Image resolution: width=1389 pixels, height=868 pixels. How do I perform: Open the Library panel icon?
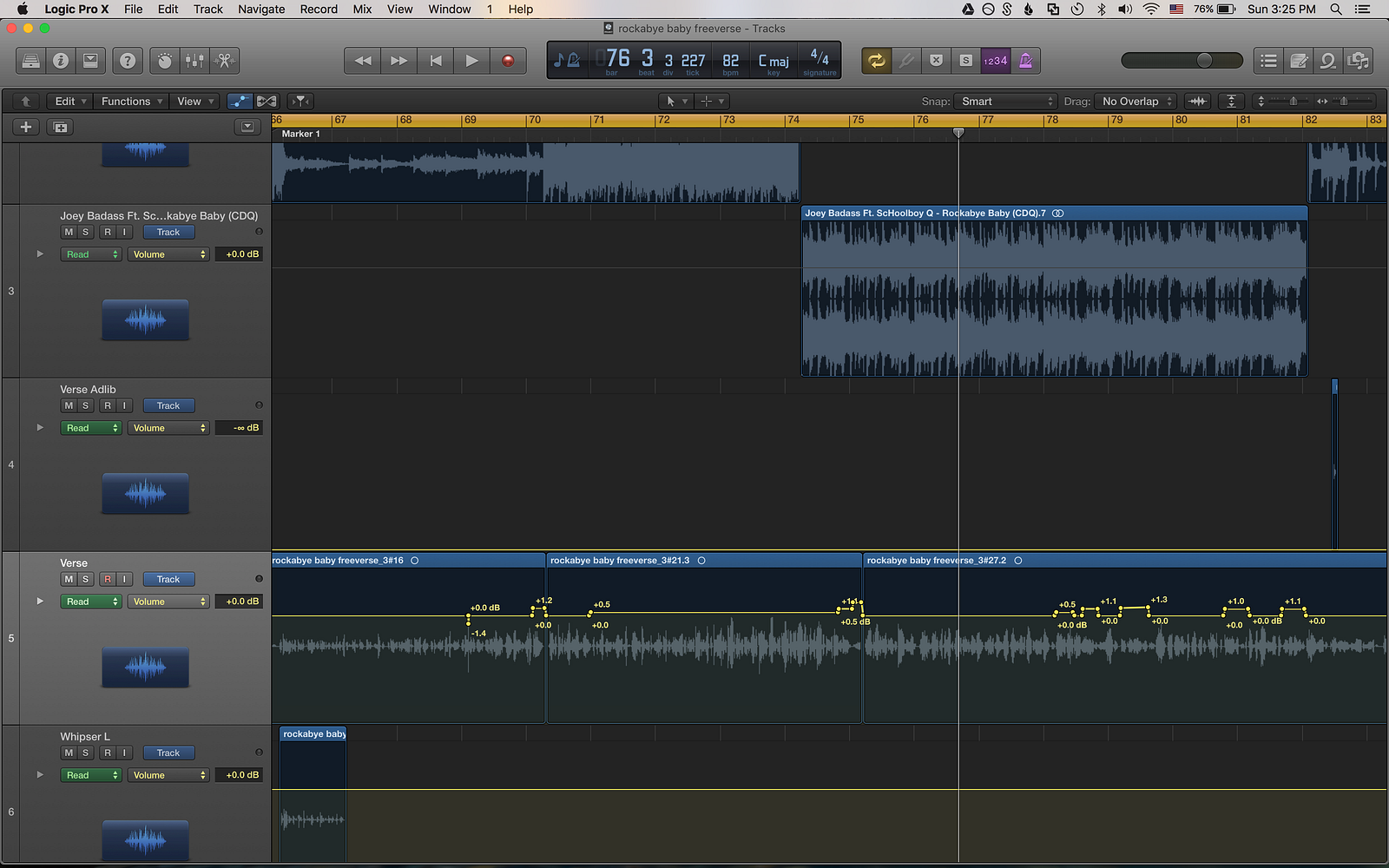tap(30, 61)
